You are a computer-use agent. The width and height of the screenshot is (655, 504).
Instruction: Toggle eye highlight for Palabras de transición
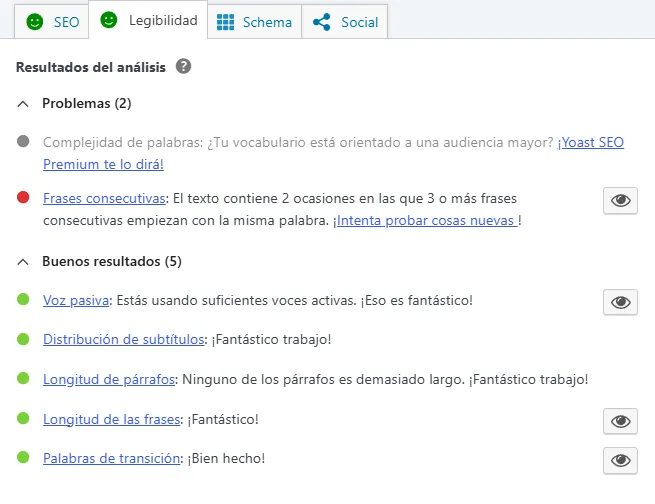pos(620,460)
